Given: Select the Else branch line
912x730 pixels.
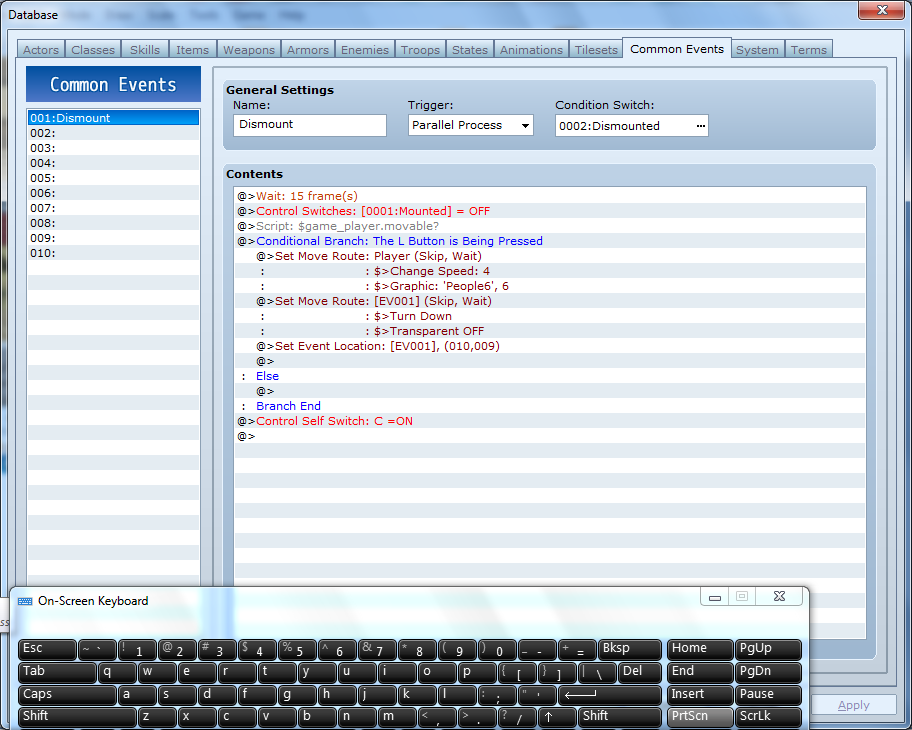Looking at the screenshot, I should pos(550,376).
